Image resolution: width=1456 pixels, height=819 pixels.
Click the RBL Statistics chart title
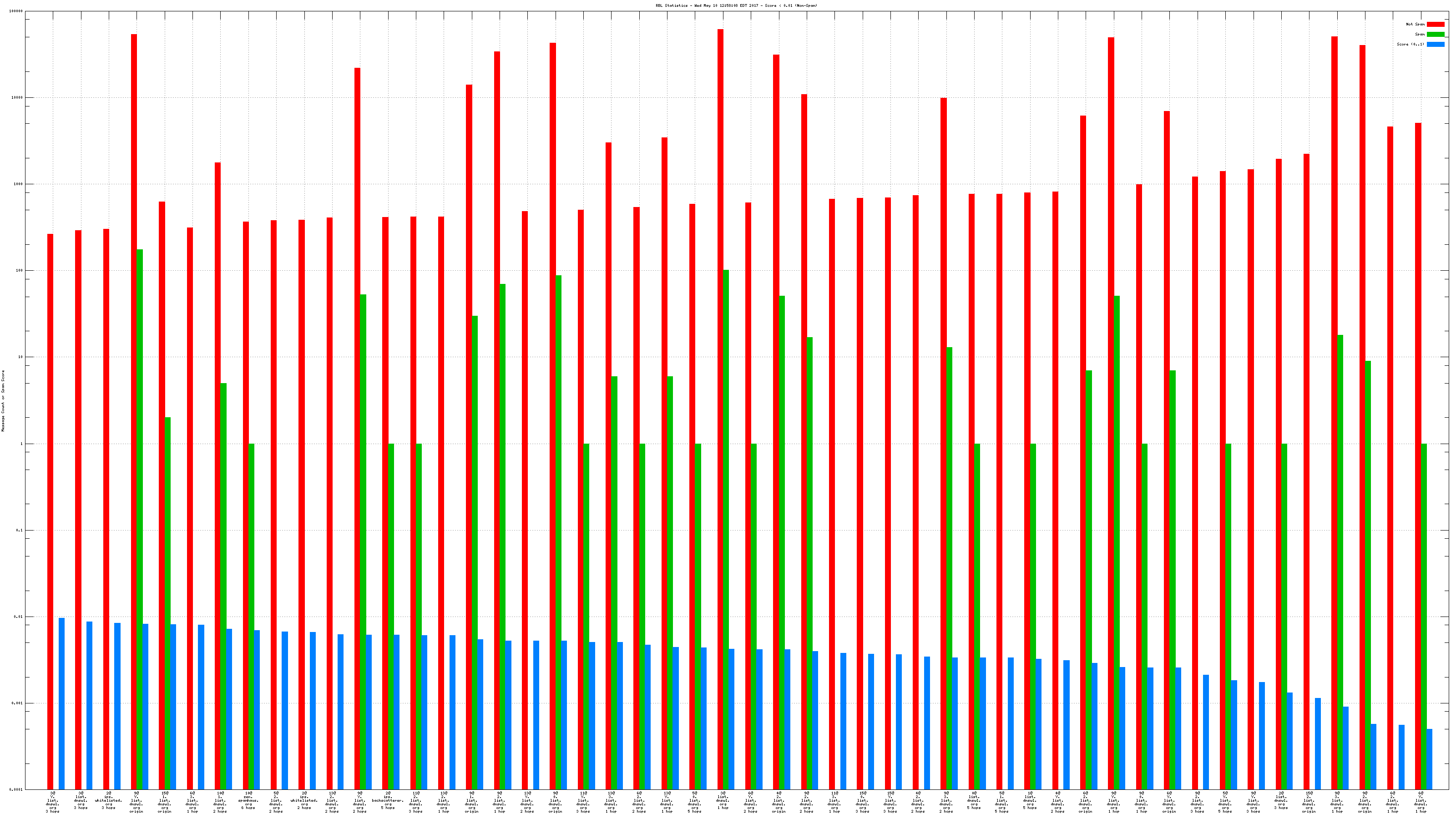point(736,5)
